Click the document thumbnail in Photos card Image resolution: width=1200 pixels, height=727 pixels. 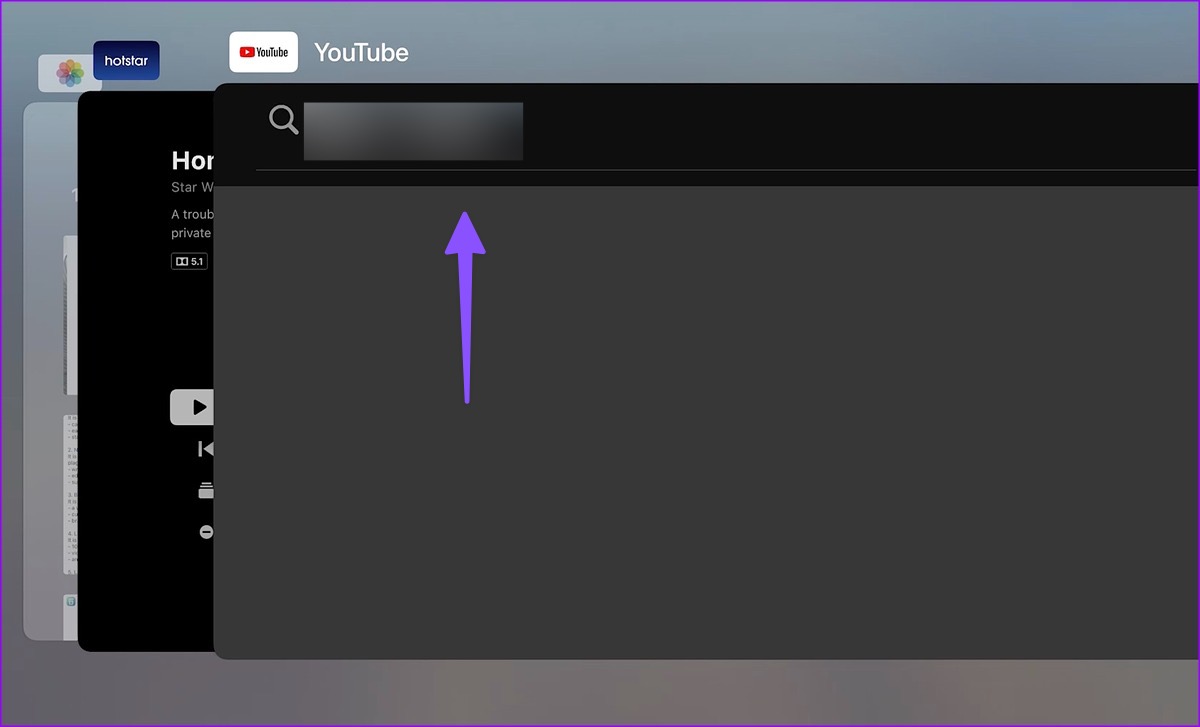[70, 315]
